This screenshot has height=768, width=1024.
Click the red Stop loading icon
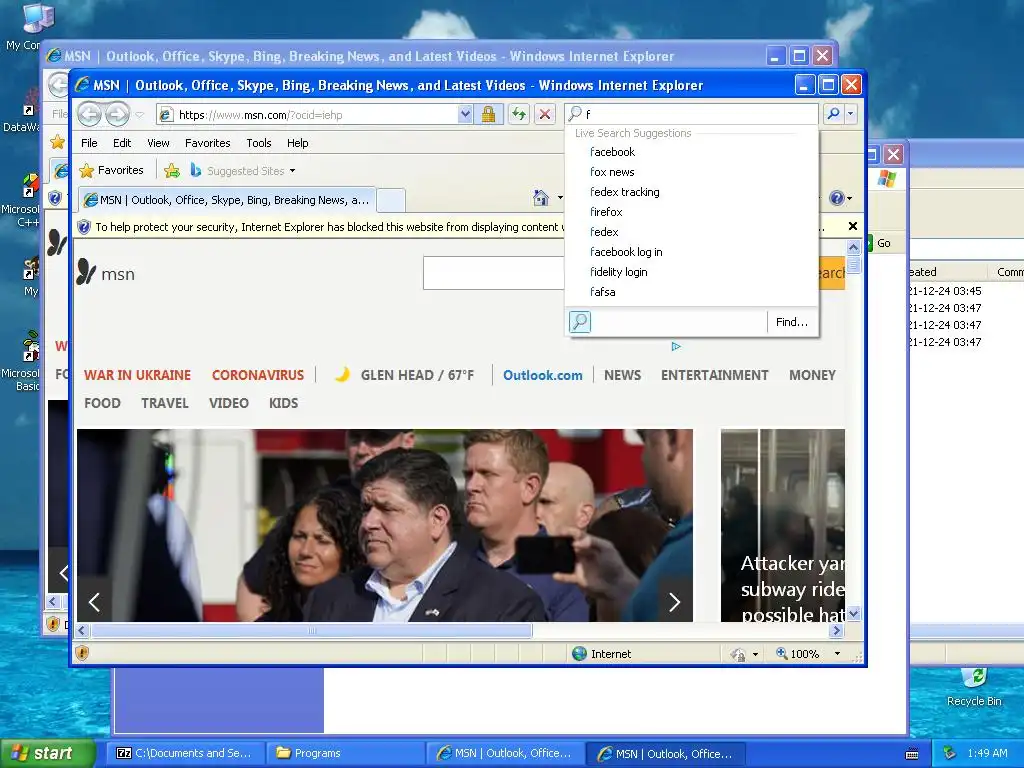click(545, 114)
